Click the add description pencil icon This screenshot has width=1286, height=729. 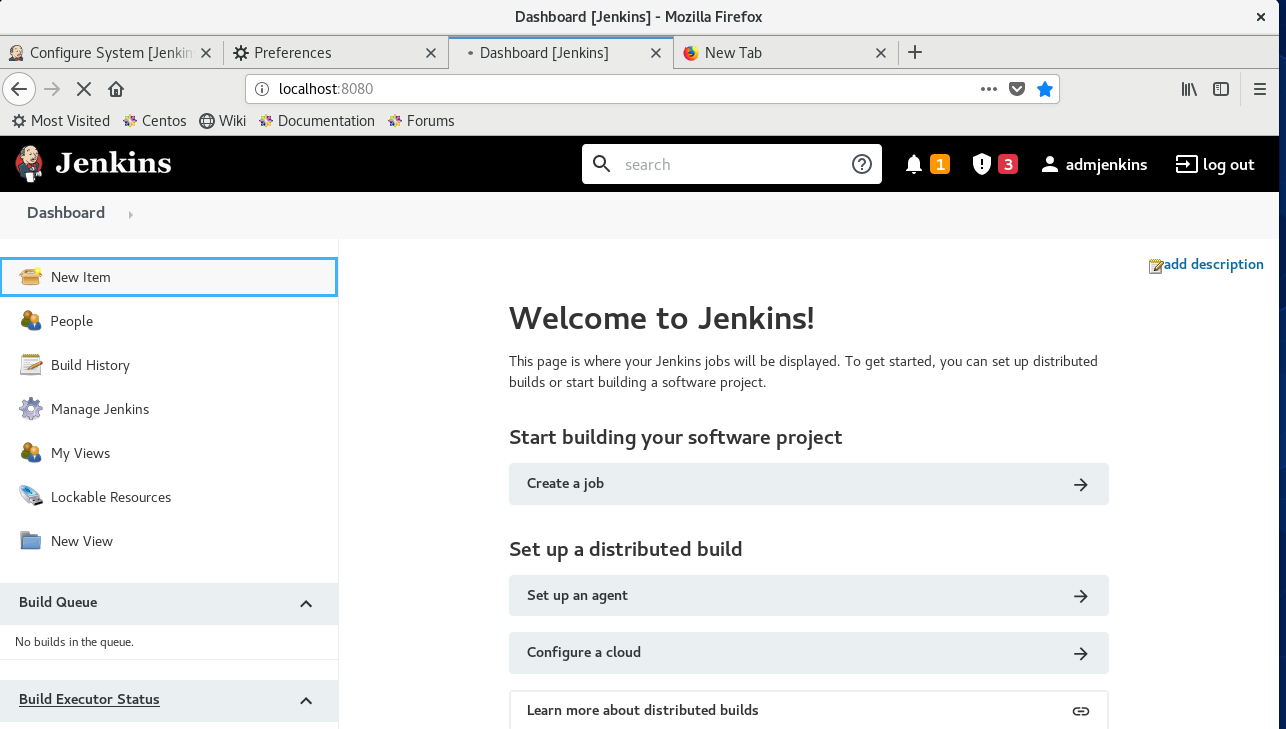click(1156, 265)
